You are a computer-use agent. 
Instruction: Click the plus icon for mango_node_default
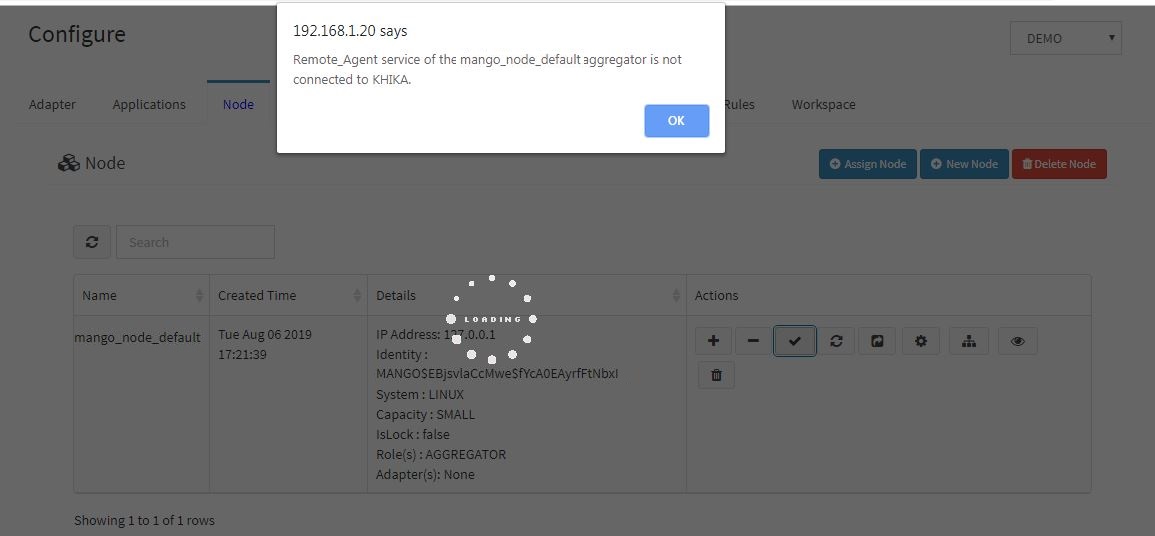(x=713, y=341)
